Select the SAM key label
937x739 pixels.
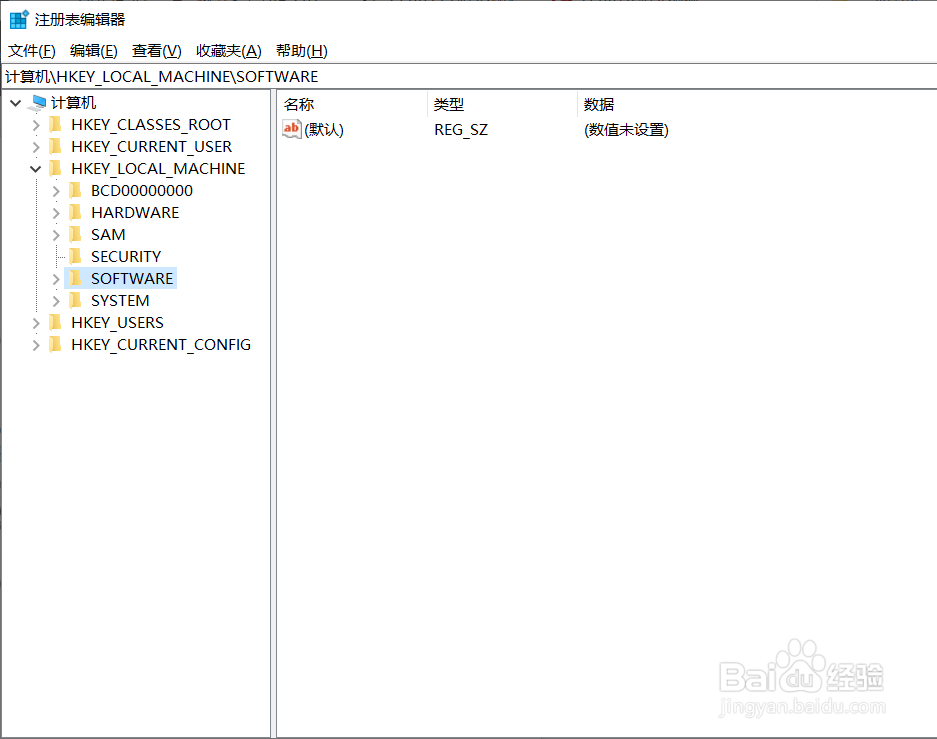click(x=108, y=235)
